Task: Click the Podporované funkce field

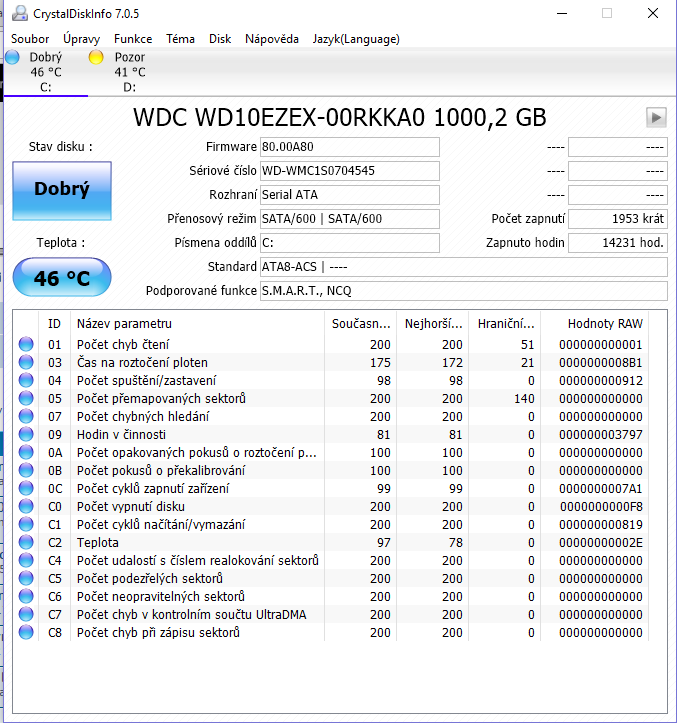Action: click(463, 290)
